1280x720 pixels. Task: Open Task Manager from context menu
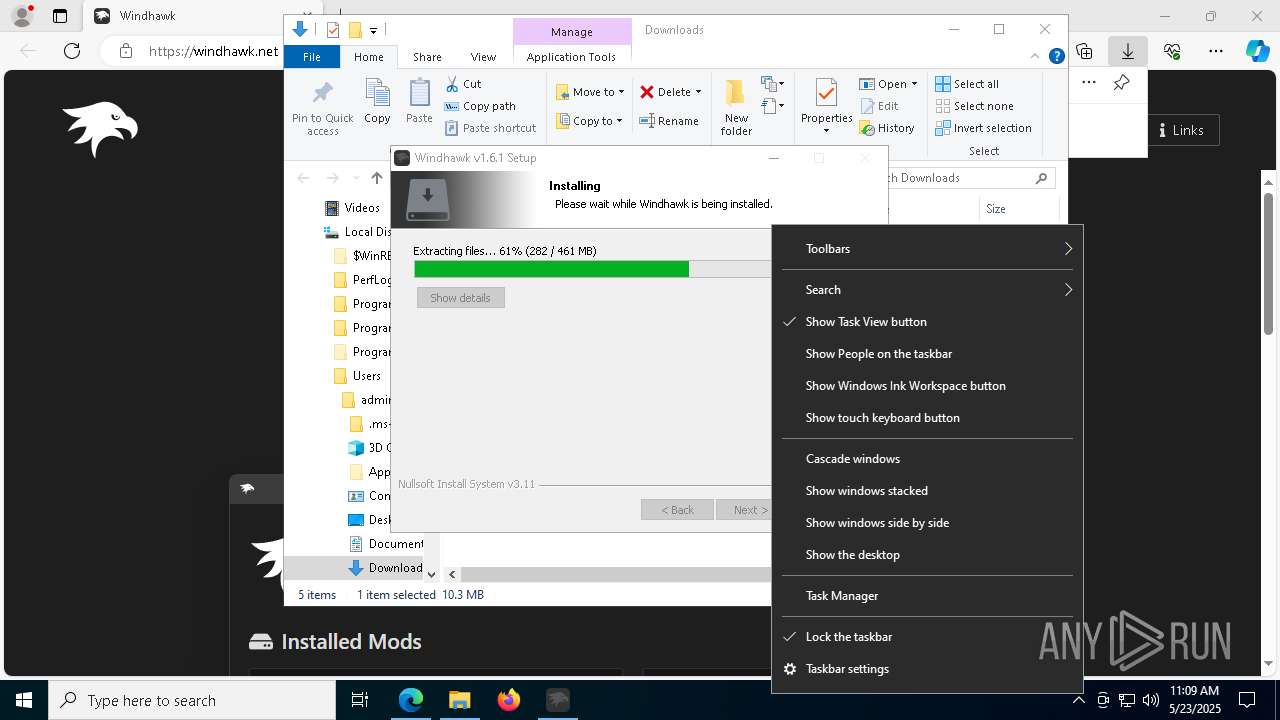[x=927, y=596]
